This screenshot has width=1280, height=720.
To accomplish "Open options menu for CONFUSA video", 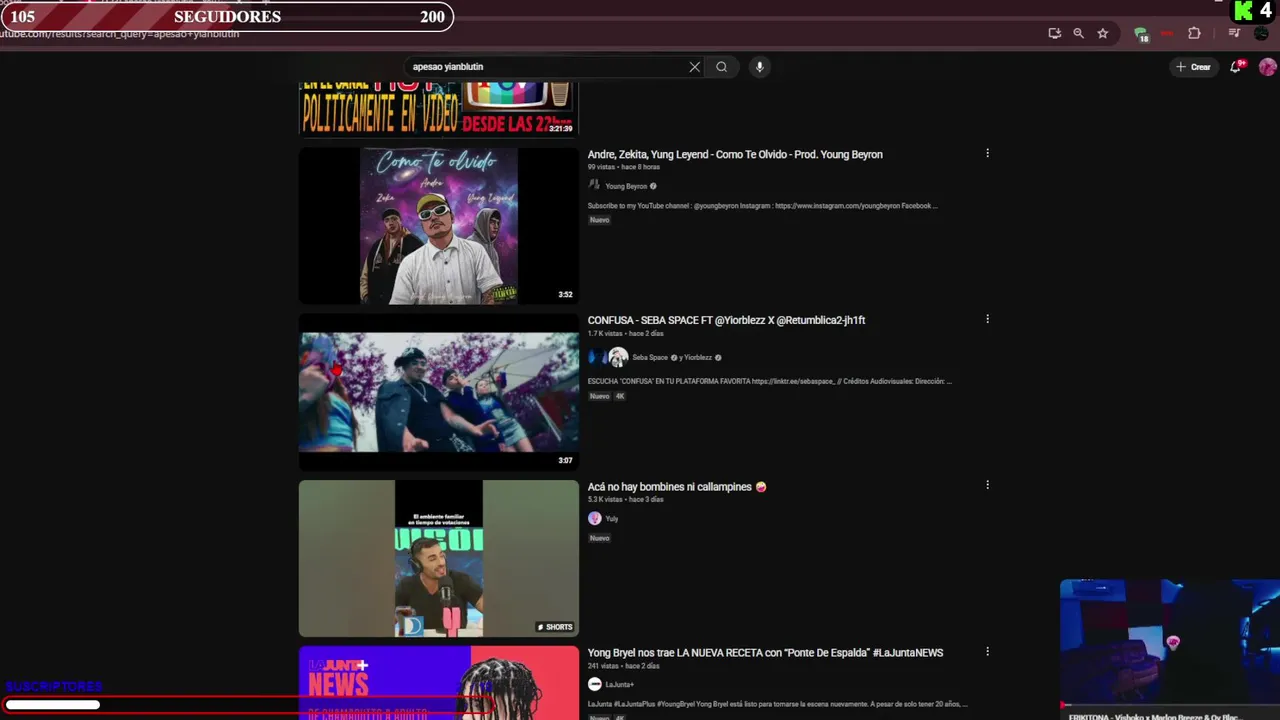I will pyautogui.click(x=987, y=320).
